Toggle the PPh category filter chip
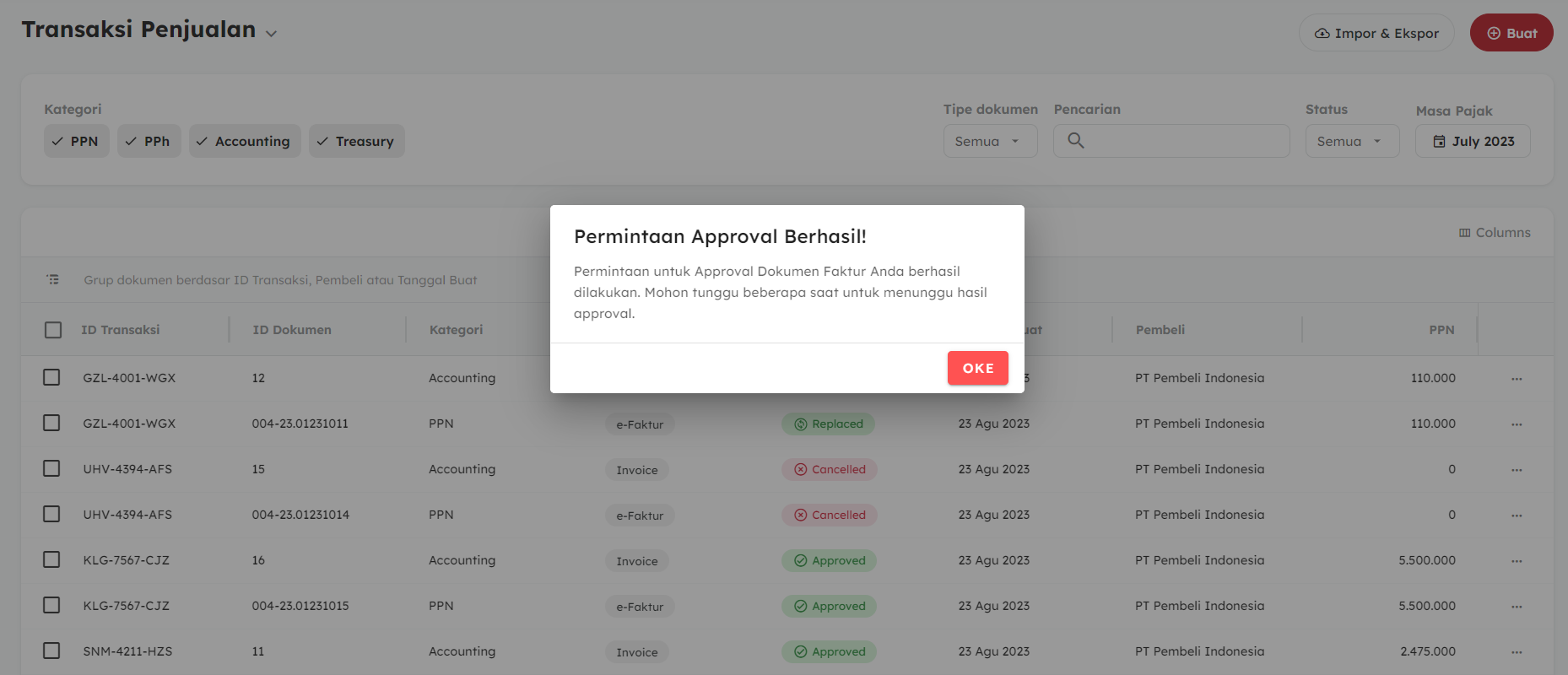 (x=149, y=141)
